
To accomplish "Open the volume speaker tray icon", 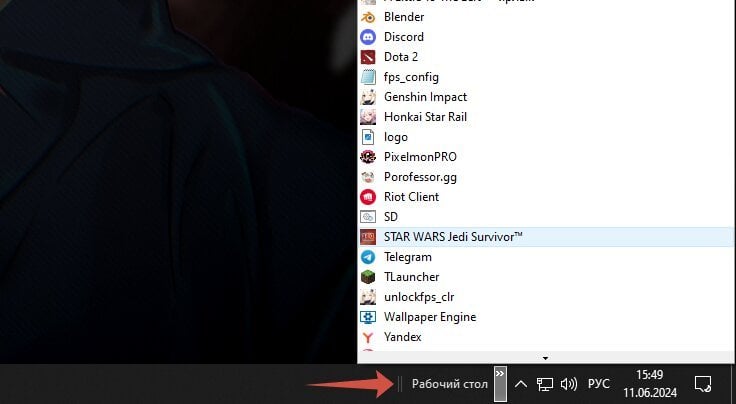I will coord(569,384).
